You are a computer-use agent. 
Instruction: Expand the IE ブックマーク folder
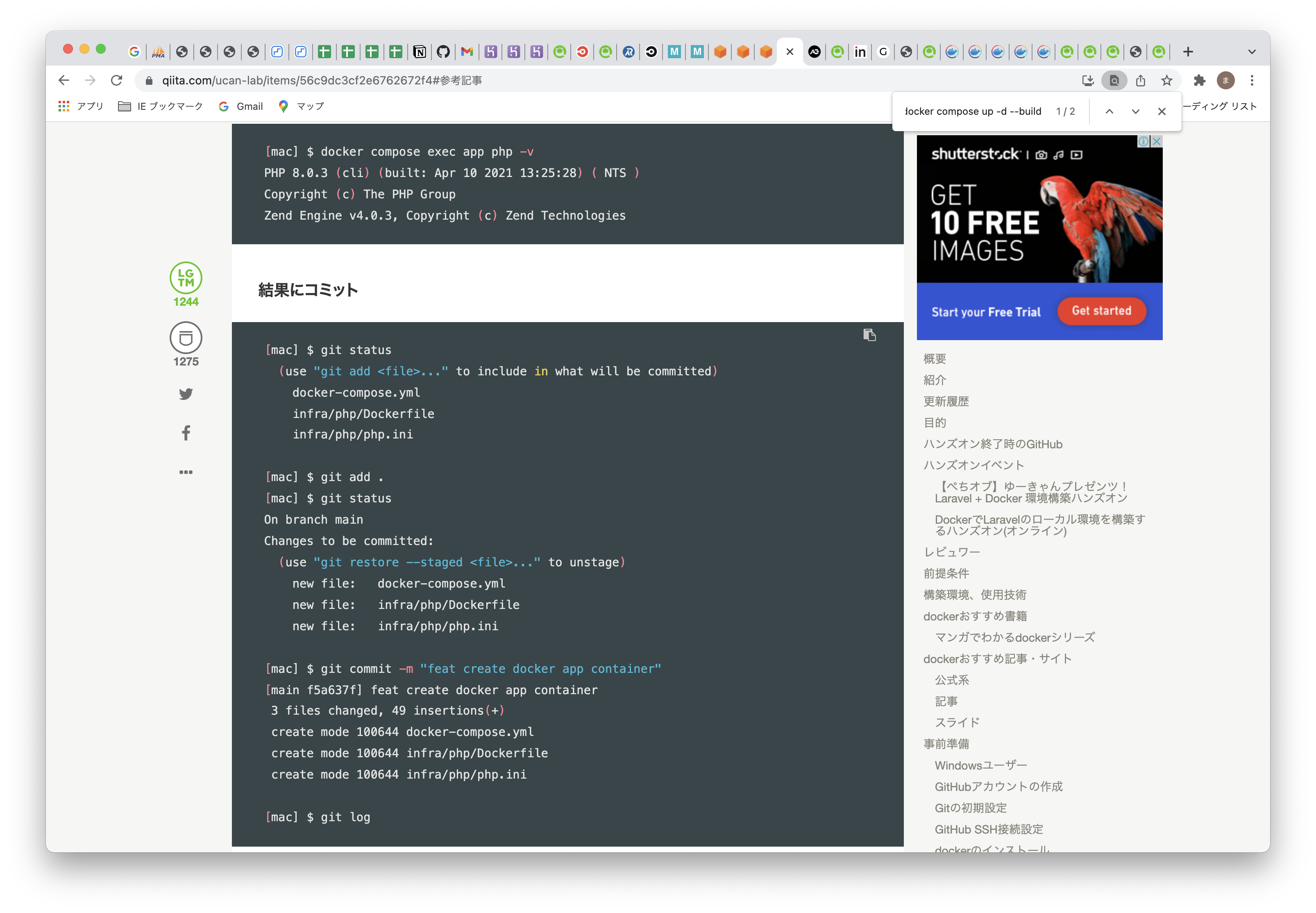coord(161,106)
